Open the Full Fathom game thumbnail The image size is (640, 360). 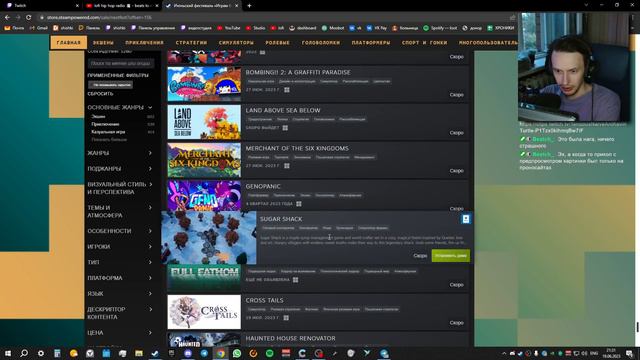point(204,278)
